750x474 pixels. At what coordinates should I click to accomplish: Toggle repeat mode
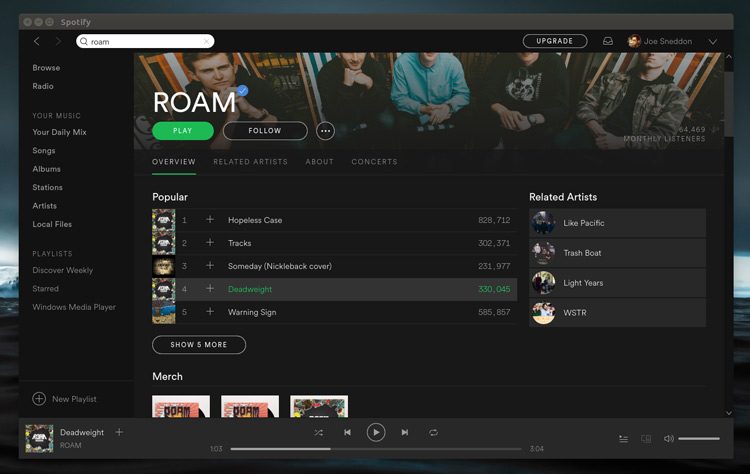433,432
